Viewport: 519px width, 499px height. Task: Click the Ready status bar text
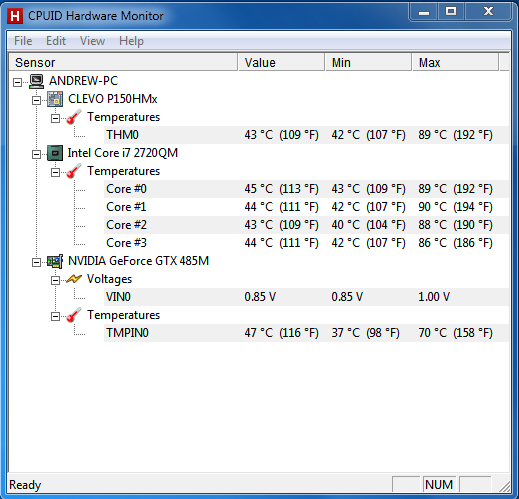click(x=25, y=485)
